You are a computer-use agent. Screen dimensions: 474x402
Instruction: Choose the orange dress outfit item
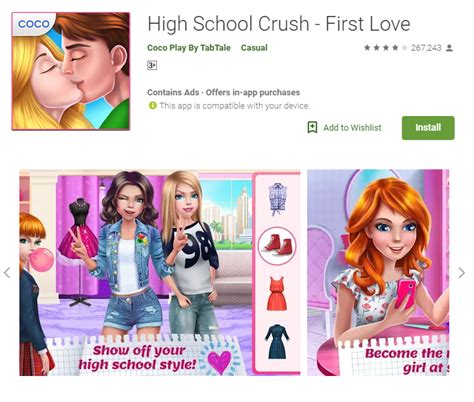(277, 293)
